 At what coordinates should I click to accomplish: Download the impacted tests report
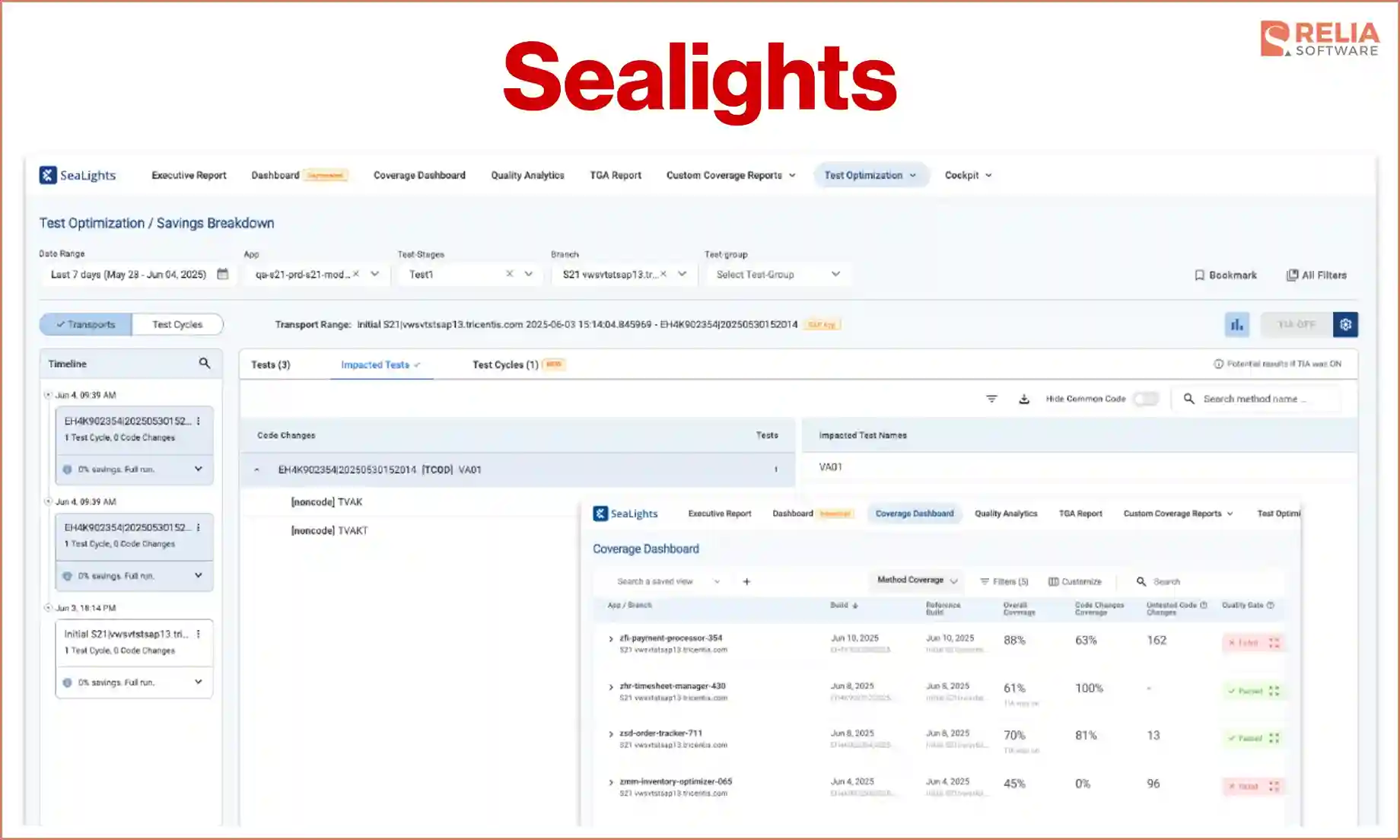1024,399
